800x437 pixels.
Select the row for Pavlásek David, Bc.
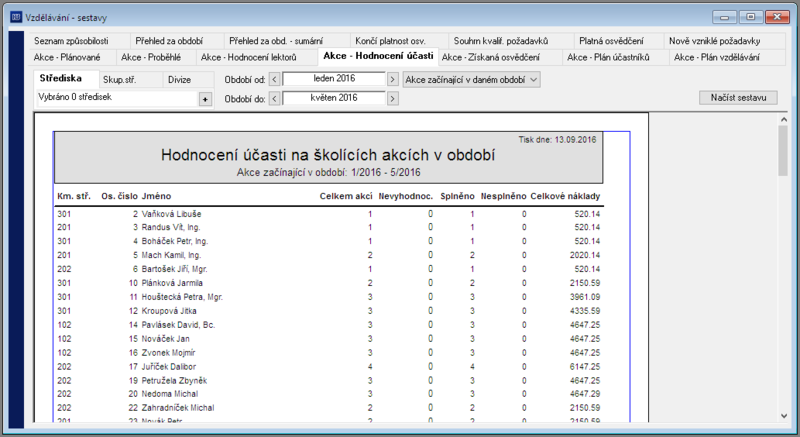pyautogui.click(x=329, y=325)
